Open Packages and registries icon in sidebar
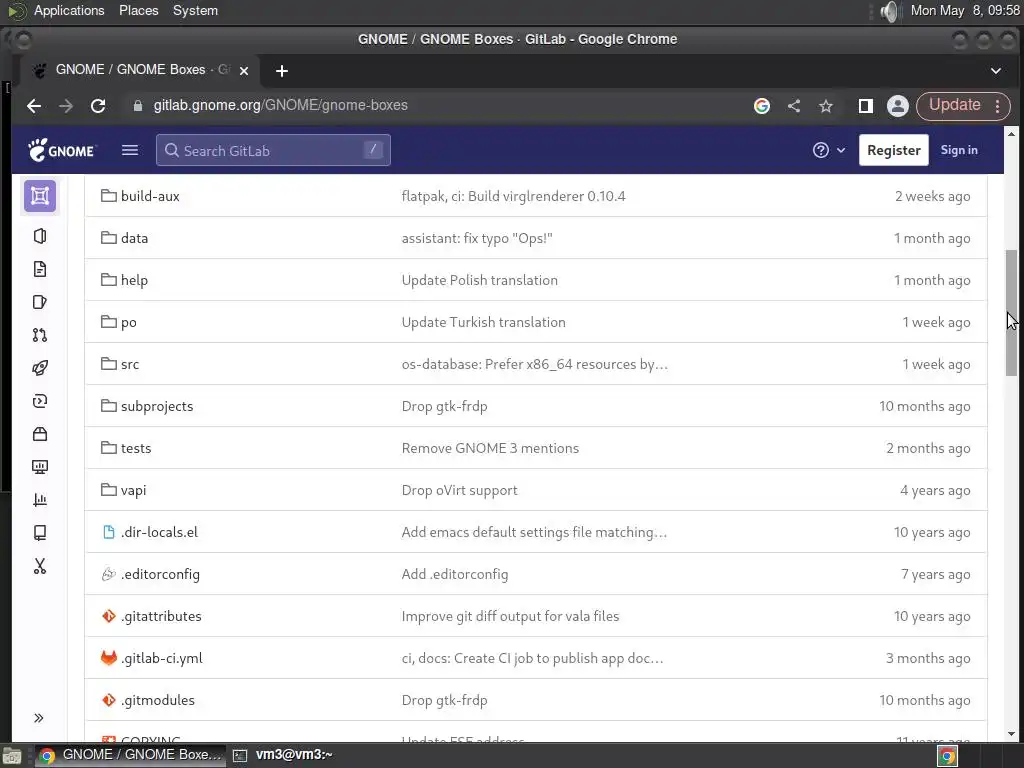Screen dimensions: 1024x768 click(x=40, y=434)
